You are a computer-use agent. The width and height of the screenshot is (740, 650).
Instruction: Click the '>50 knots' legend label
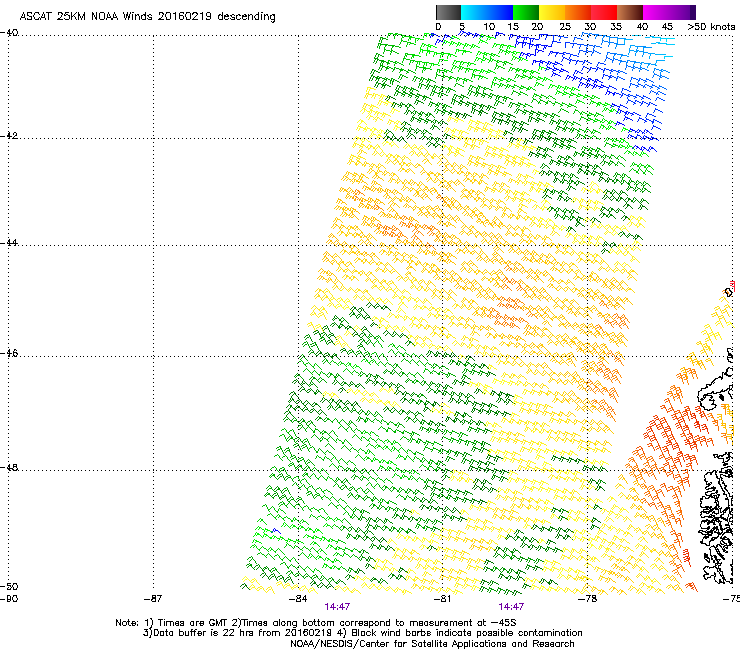coord(711,27)
